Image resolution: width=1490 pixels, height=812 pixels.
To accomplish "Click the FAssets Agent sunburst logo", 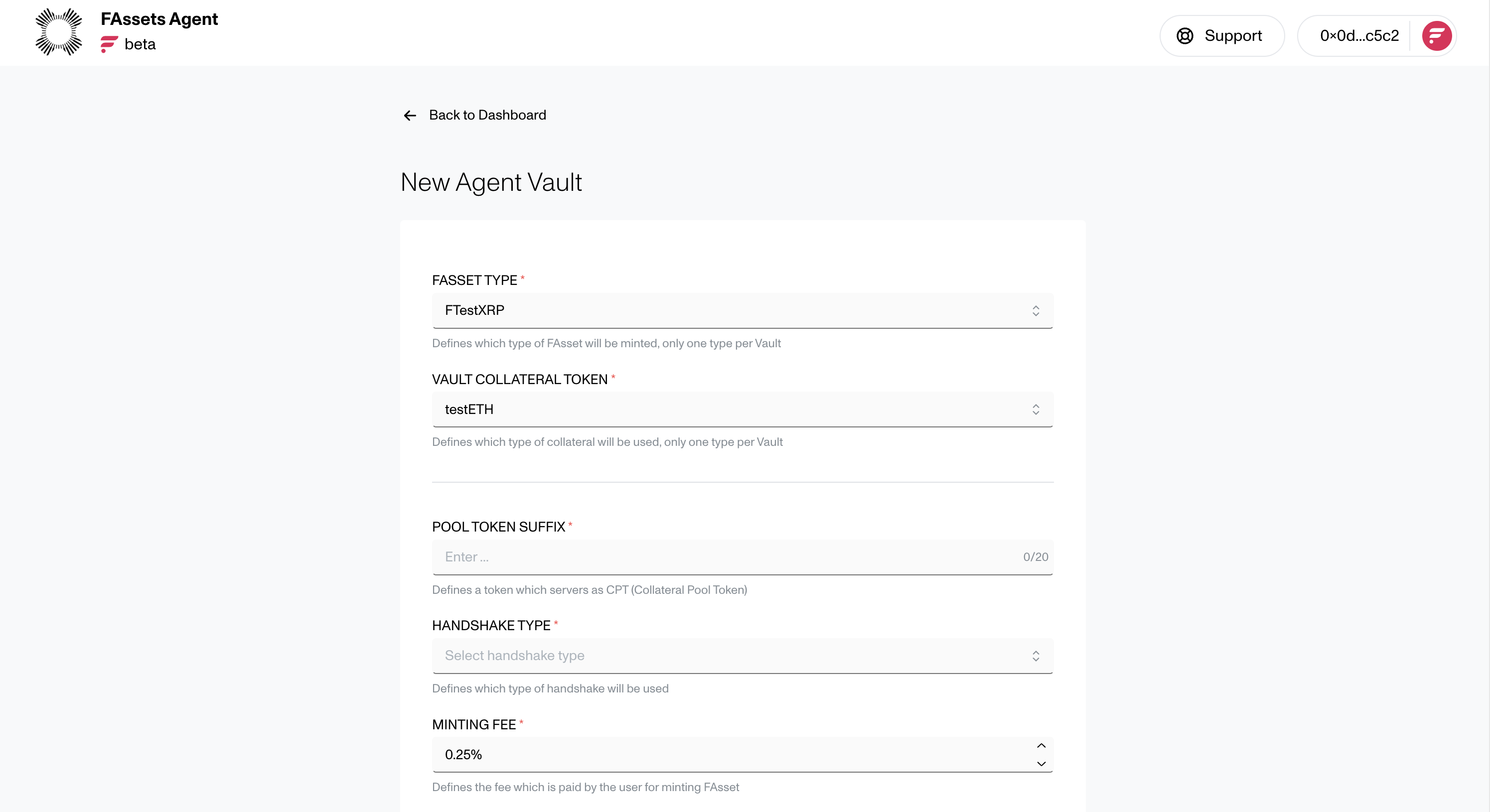I will tap(58, 32).
